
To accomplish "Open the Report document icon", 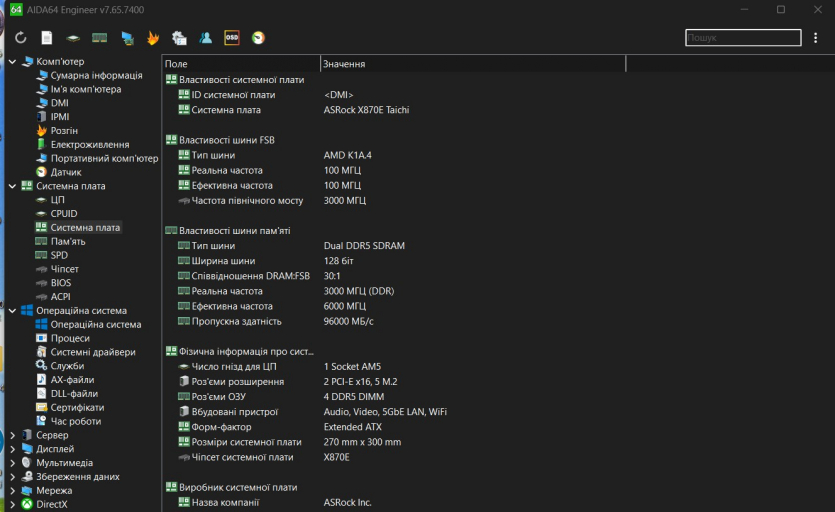I will pyautogui.click(x=47, y=38).
